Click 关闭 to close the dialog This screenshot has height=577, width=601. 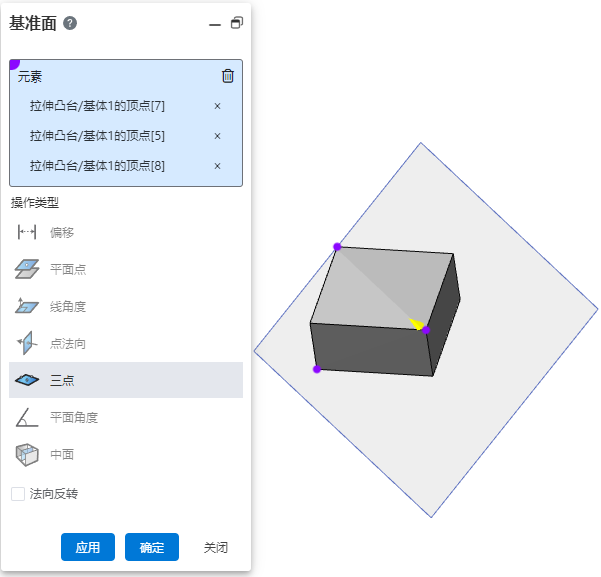point(216,547)
